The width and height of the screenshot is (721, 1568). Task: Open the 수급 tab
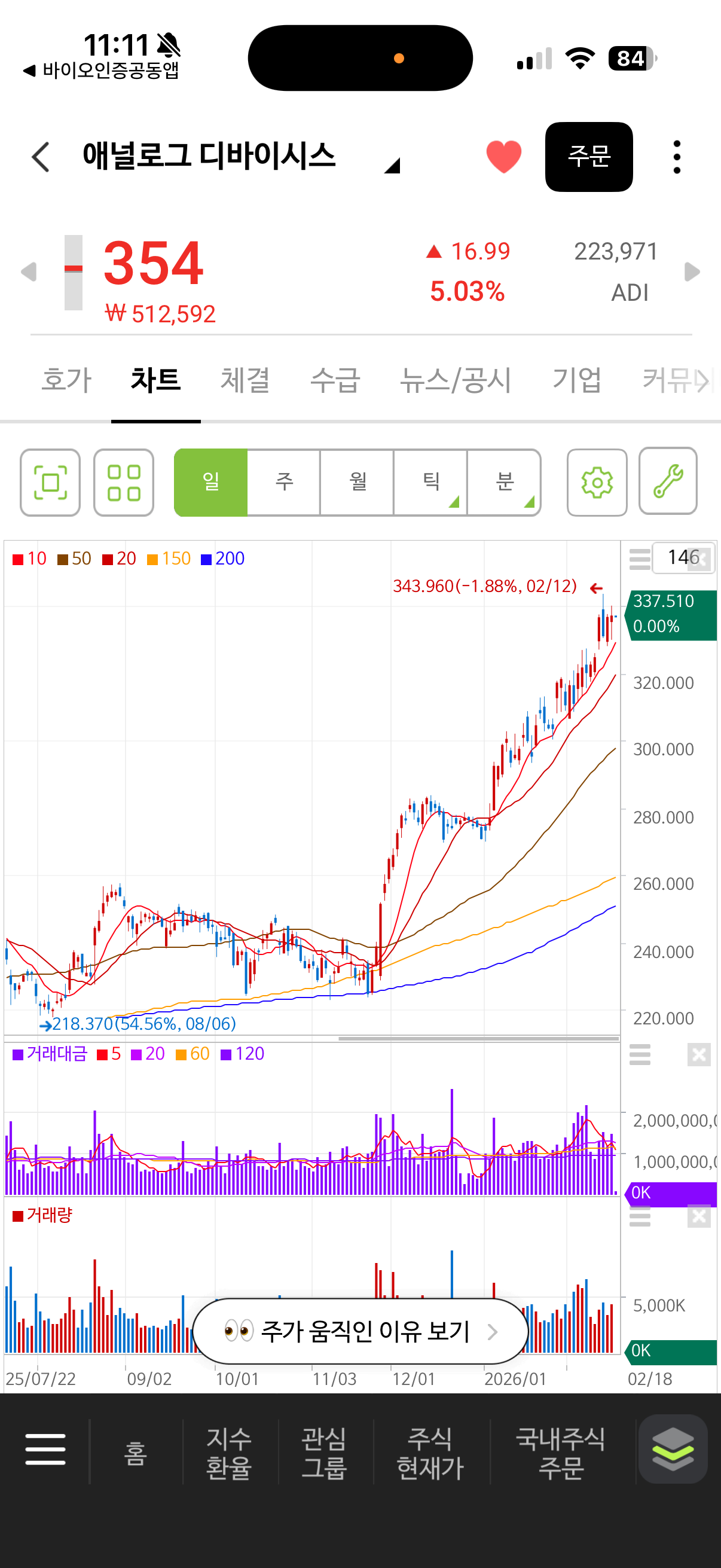pos(335,380)
